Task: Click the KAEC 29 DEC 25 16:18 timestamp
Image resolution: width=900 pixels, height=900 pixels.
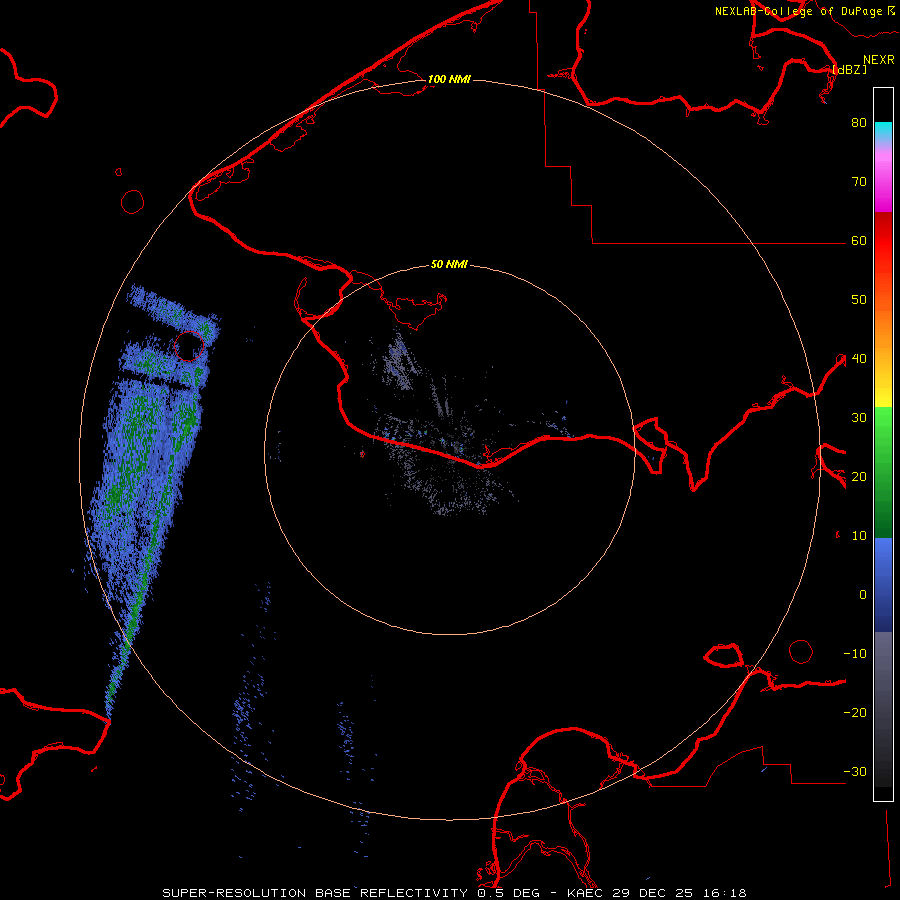Action: click(x=657, y=893)
